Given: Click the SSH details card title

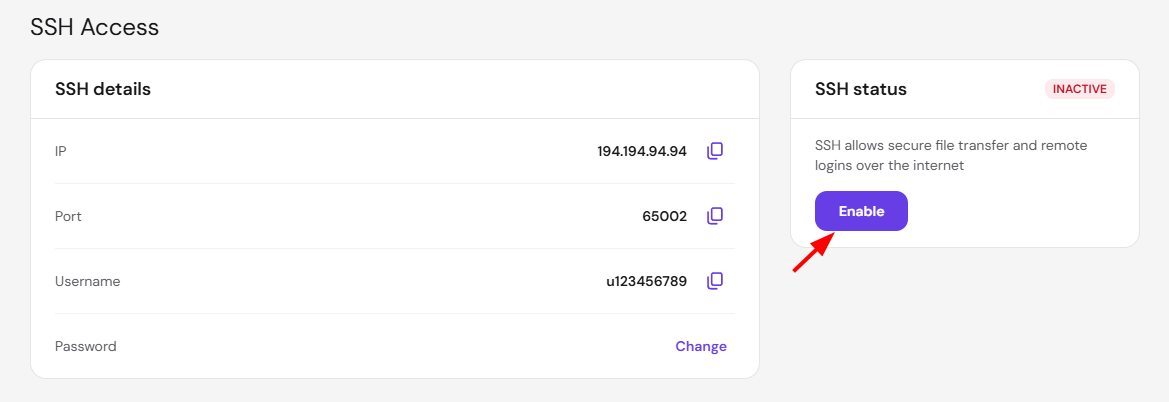Looking at the screenshot, I should [x=103, y=89].
